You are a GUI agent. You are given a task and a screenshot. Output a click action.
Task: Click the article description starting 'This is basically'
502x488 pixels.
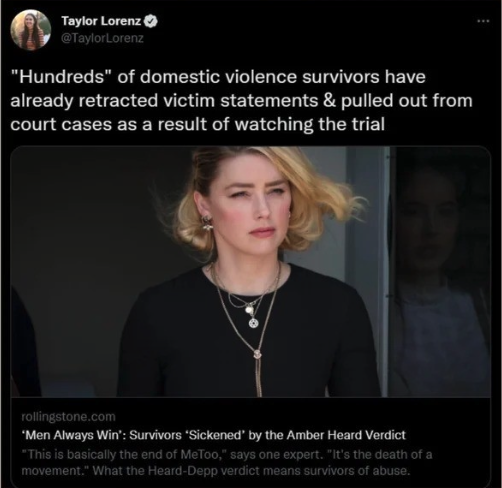pyautogui.click(x=227, y=463)
